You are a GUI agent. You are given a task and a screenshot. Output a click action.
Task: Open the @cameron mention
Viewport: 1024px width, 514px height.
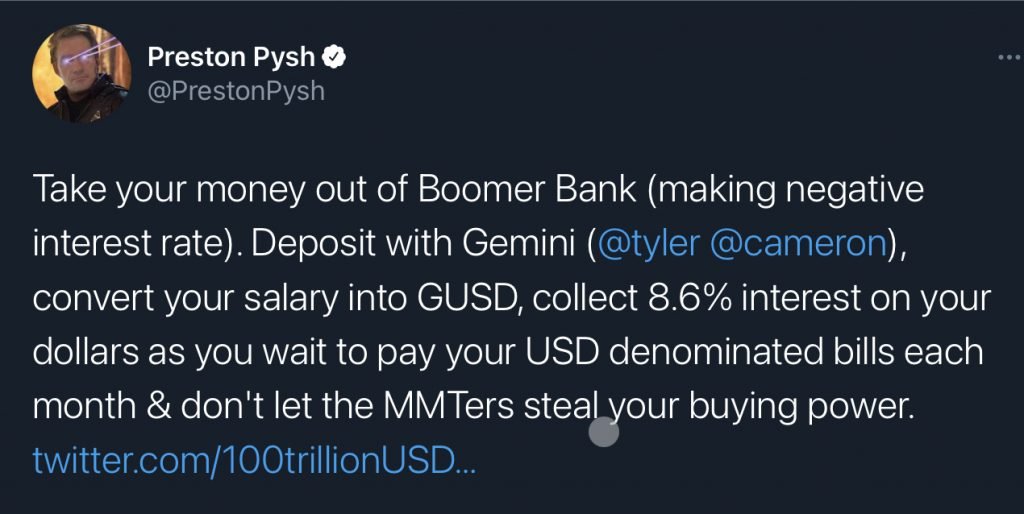coord(797,244)
